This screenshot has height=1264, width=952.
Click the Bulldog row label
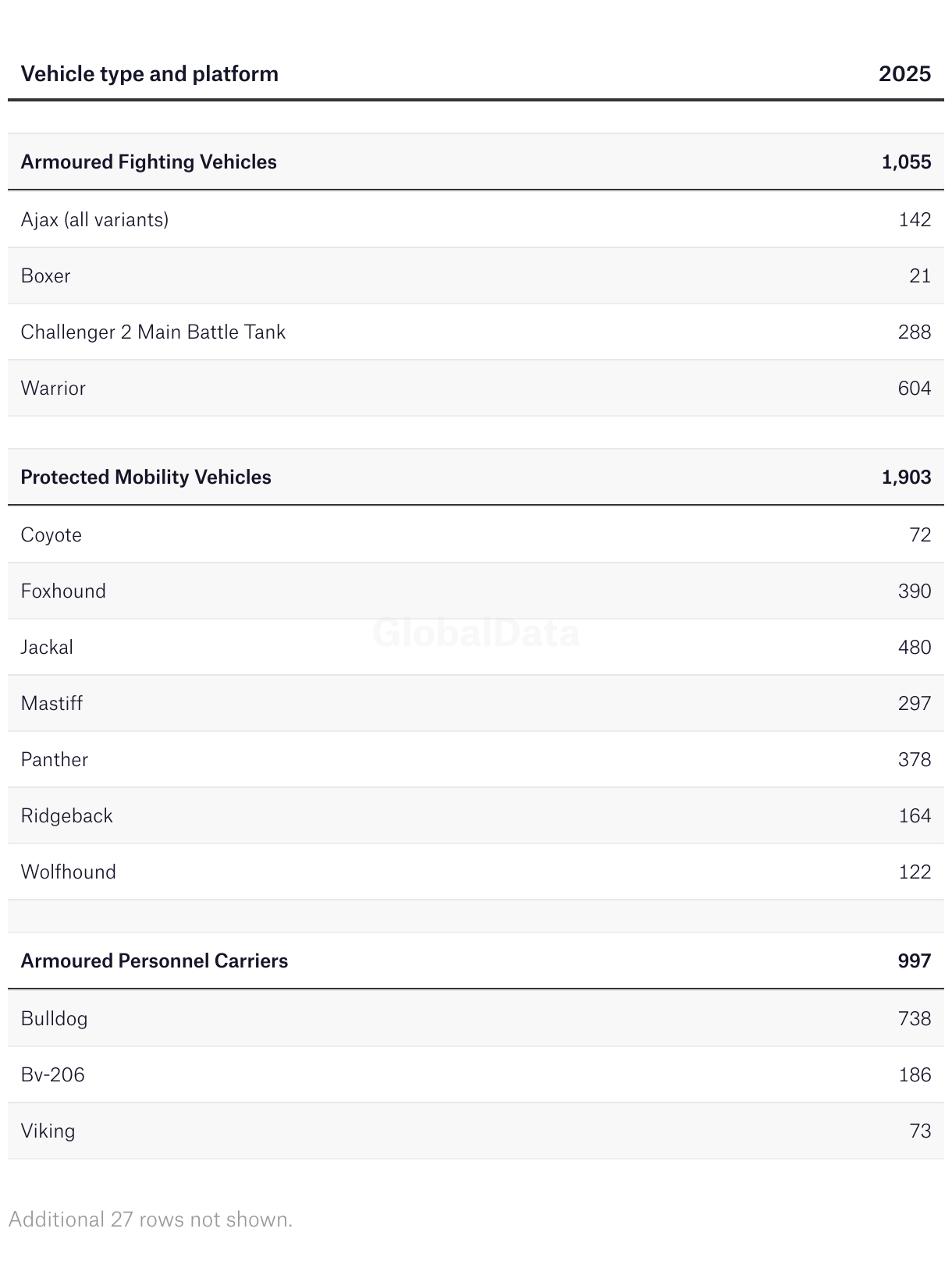pyautogui.click(x=54, y=1018)
